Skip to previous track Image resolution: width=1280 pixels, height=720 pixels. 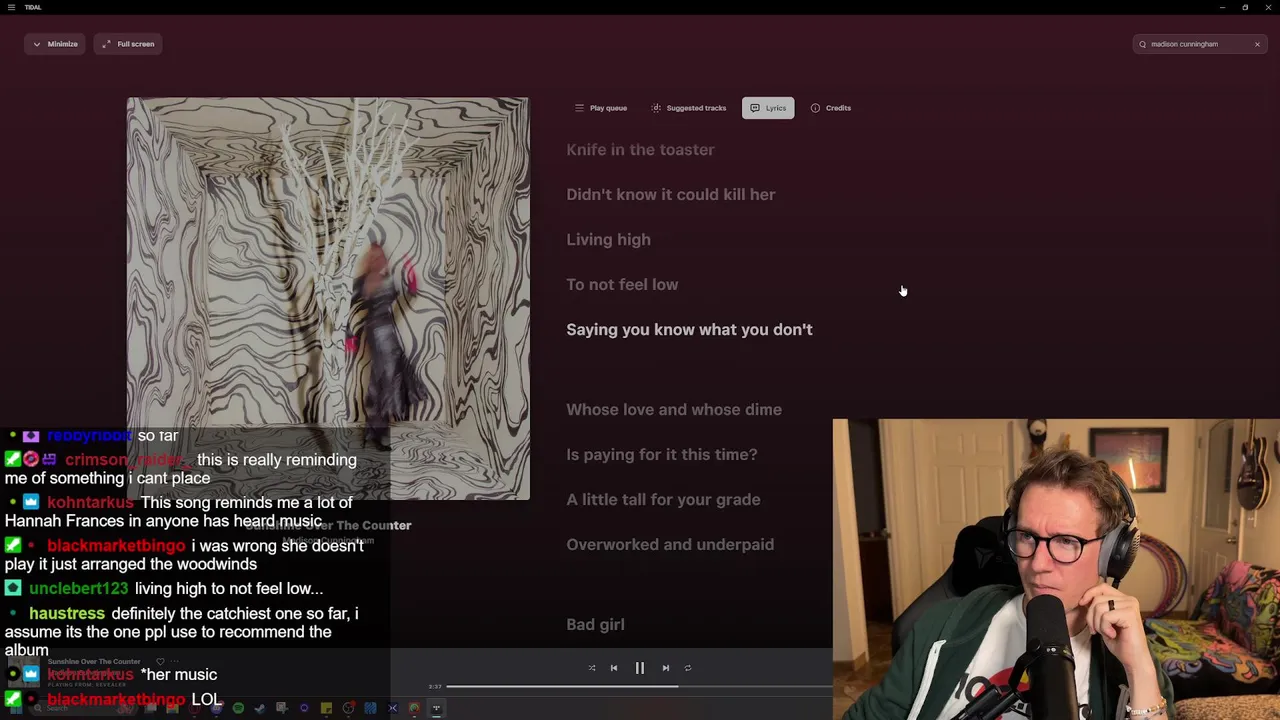(614, 668)
